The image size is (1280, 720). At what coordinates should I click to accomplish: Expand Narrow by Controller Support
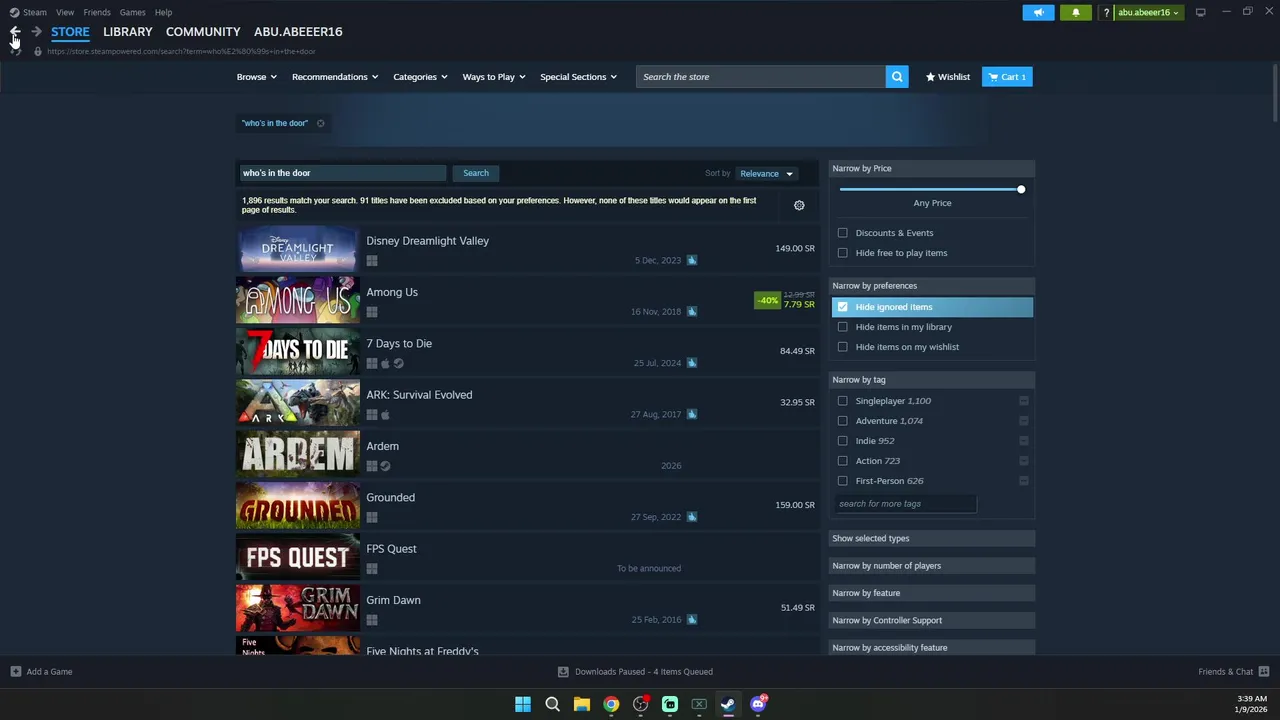[x=932, y=620]
